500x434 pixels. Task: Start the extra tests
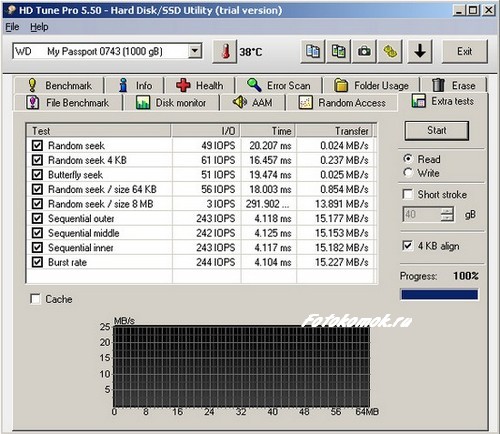(x=437, y=130)
